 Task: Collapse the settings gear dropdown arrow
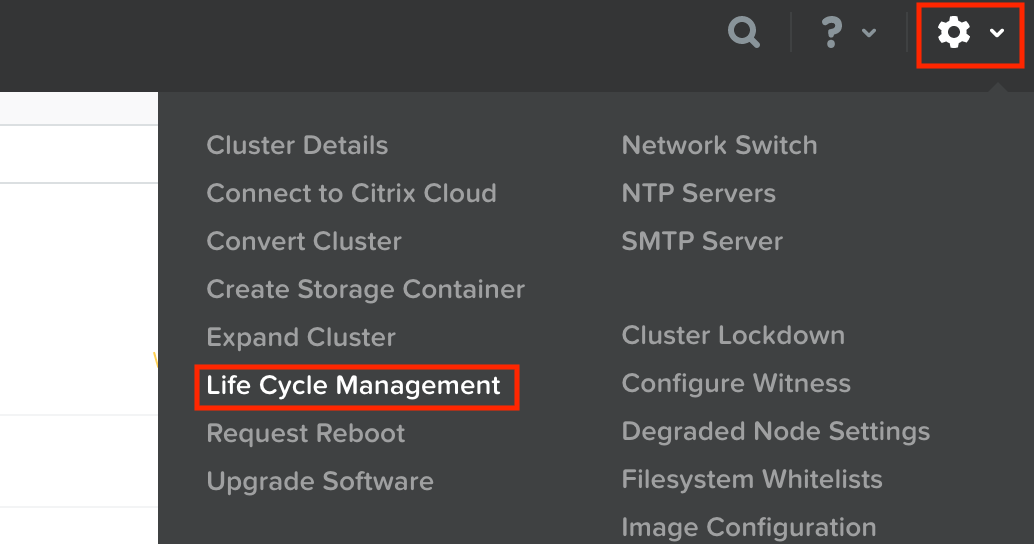[997, 33]
